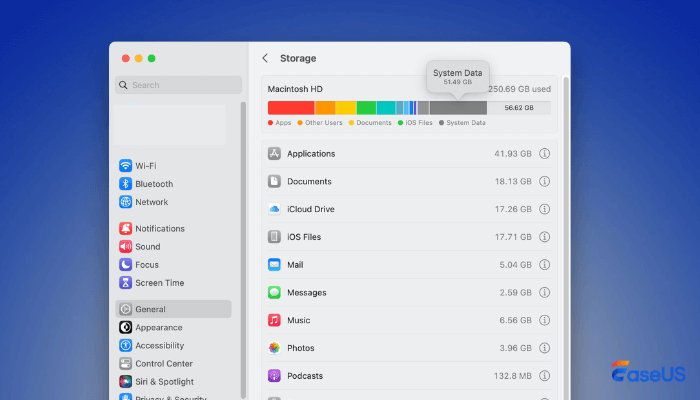Click the iCloud Drive cloud icon
Viewport: 700px width, 400px height.
[274, 209]
